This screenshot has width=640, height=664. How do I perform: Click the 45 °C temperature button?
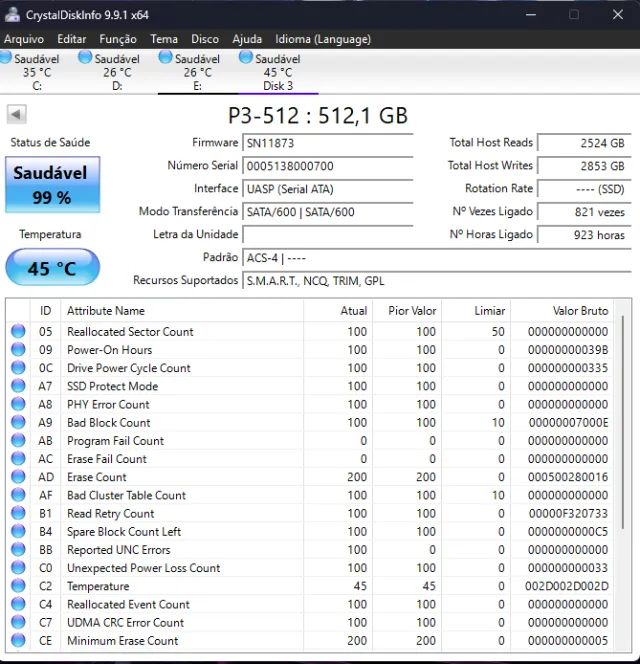(x=53, y=268)
